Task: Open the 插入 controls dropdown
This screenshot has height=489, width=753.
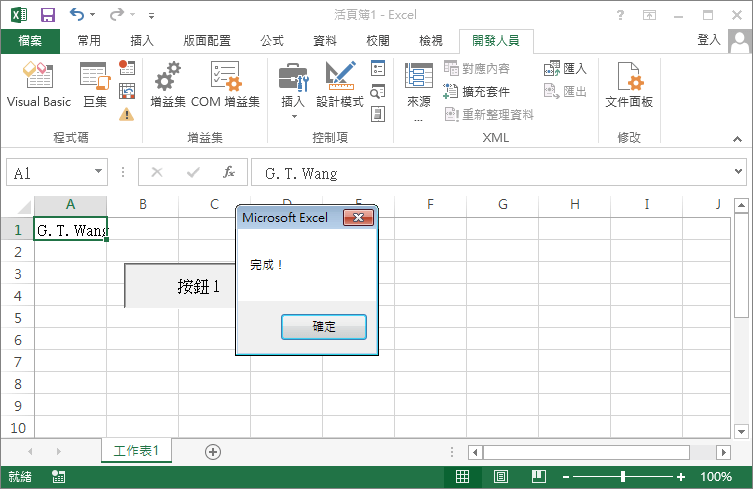Action: click(293, 91)
